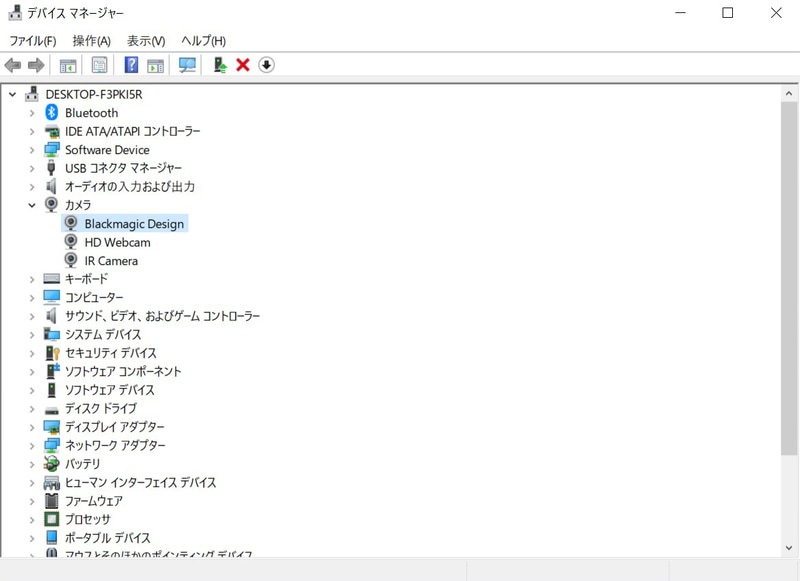Show the action pane via toolbar icon

click(x=154, y=65)
